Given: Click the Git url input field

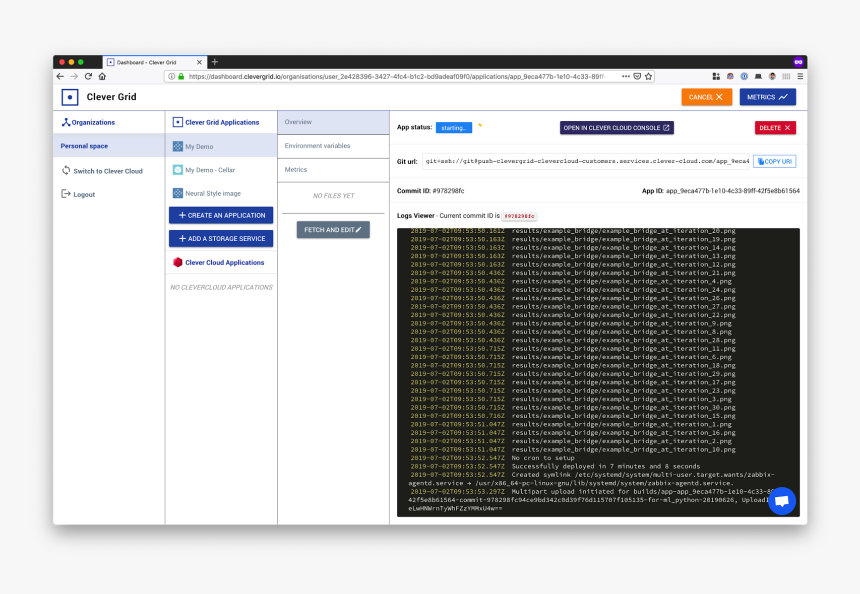Looking at the screenshot, I should pos(586,161).
